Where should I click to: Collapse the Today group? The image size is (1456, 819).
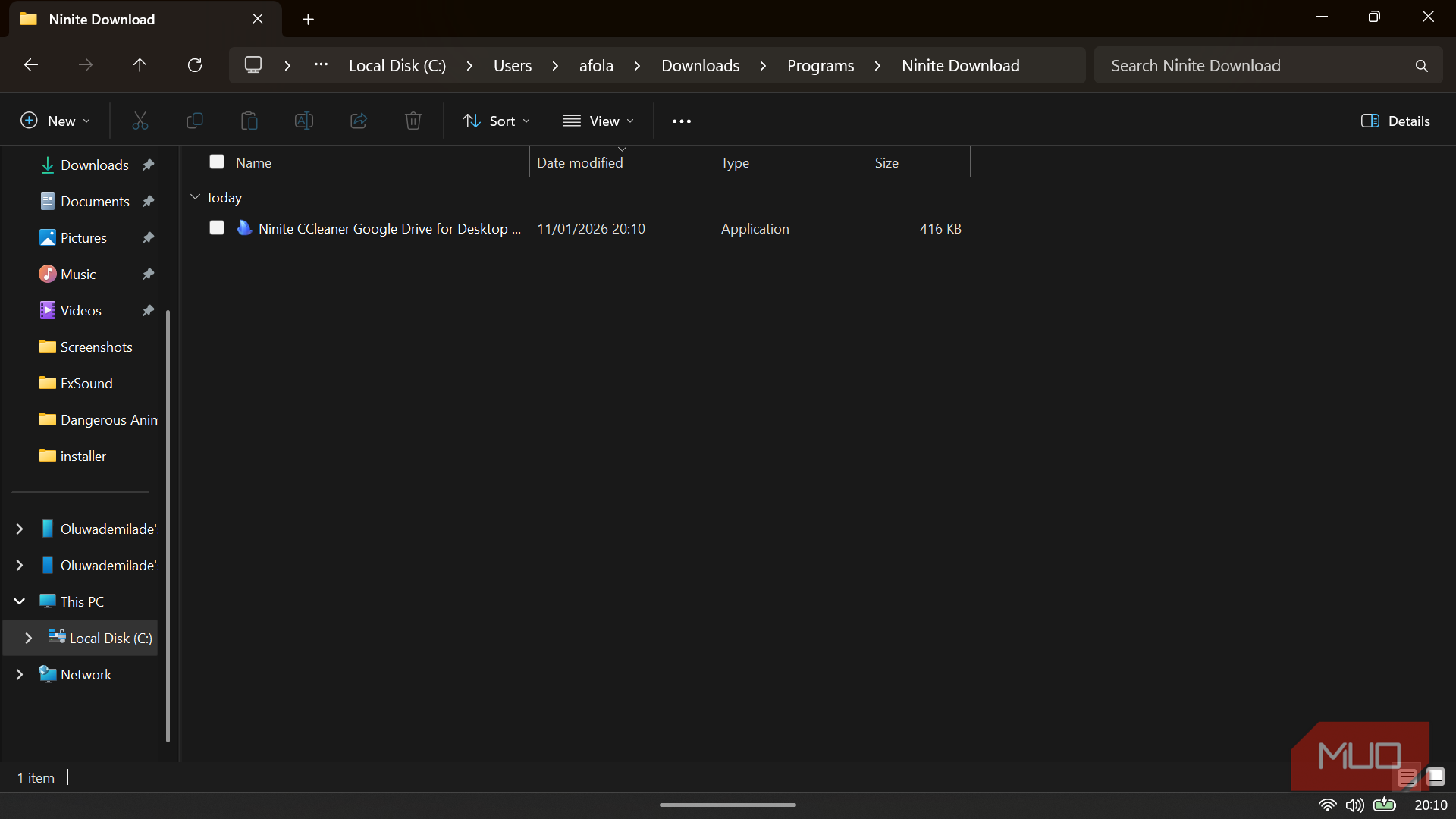pos(195,197)
